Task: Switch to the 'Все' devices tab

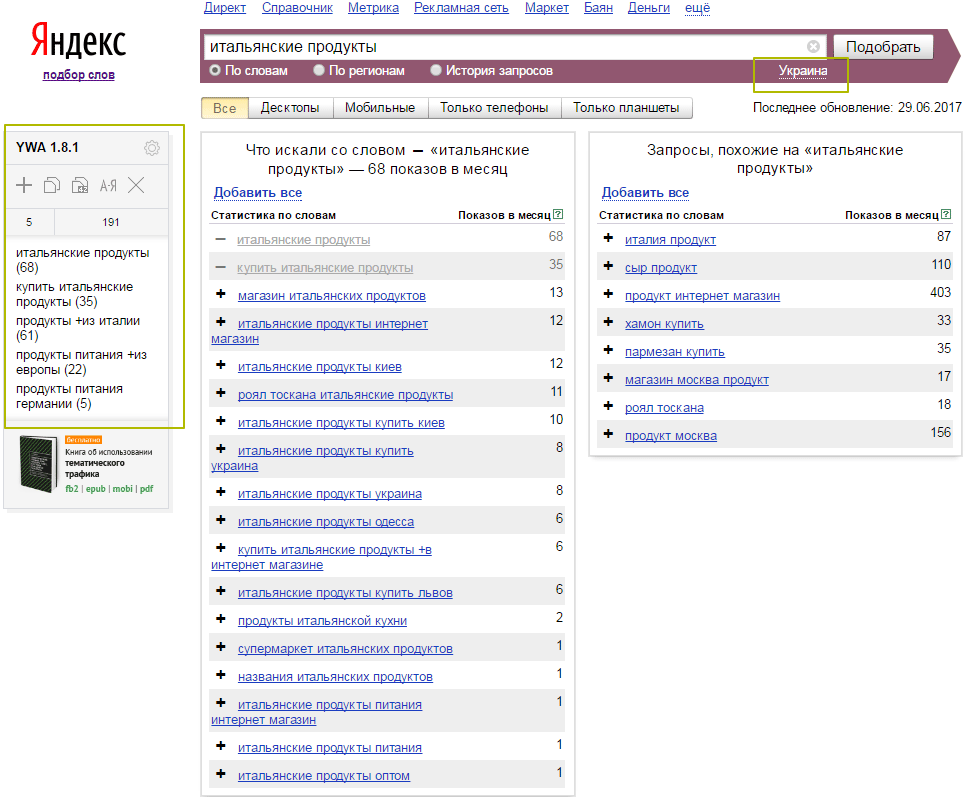Action: click(x=224, y=108)
